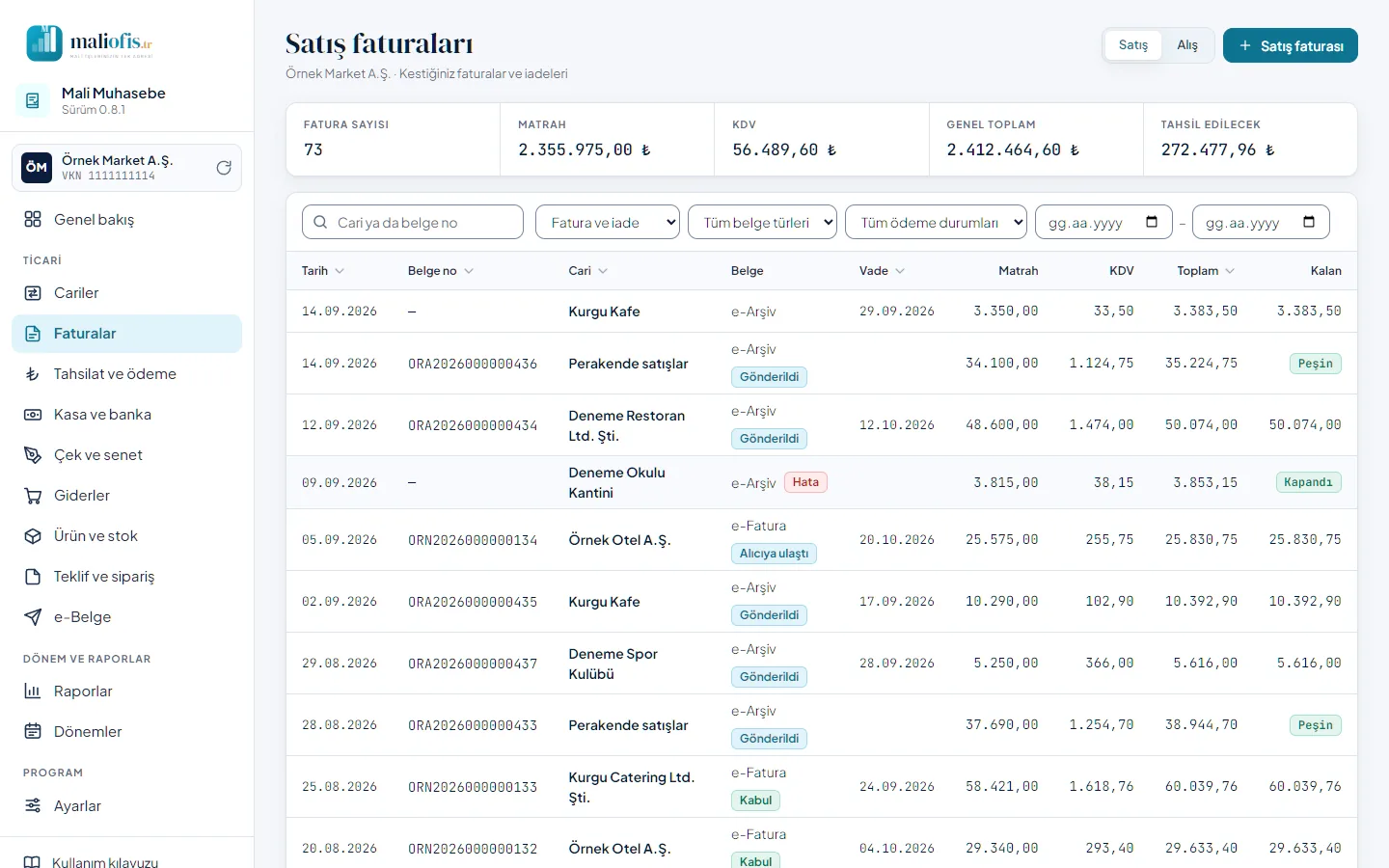Viewport: 1389px width, 868px height.
Task: Navigate to Raporlar section
Action: [x=126, y=692]
